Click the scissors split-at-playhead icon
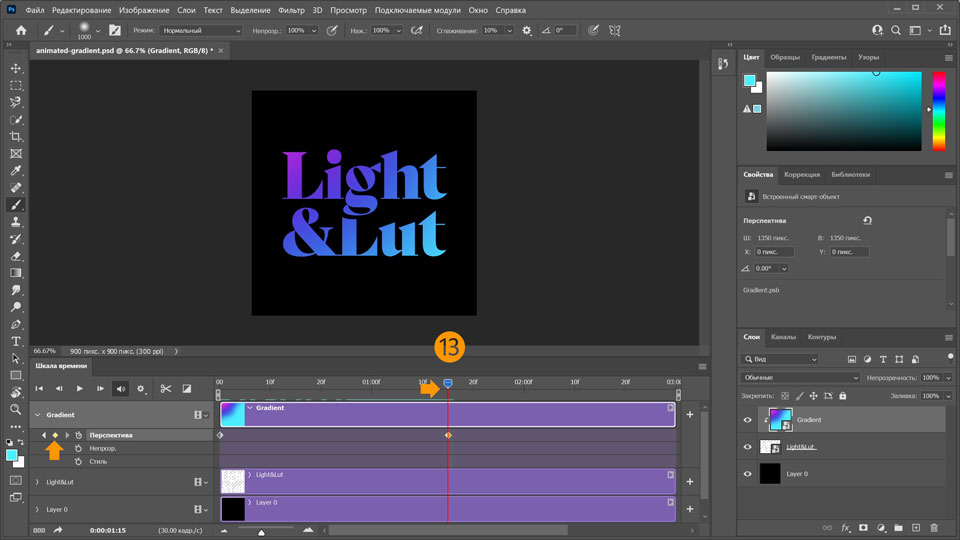Image resolution: width=960 pixels, height=540 pixels. click(x=166, y=388)
